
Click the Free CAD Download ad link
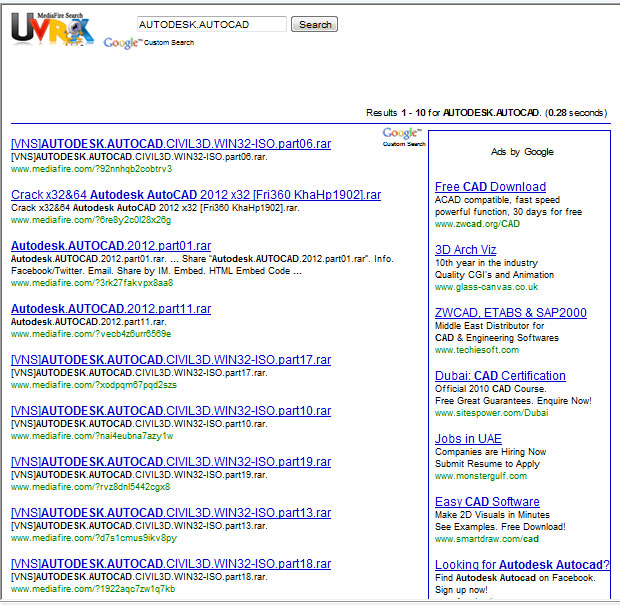pyautogui.click(x=490, y=187)
